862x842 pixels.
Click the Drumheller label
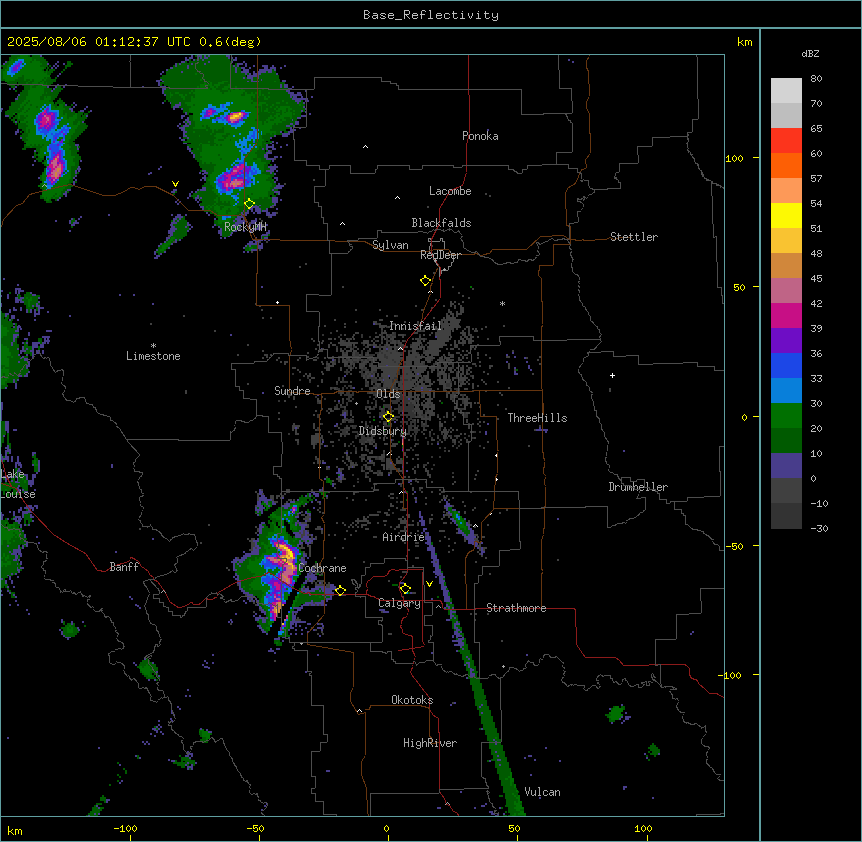[638, 487]
